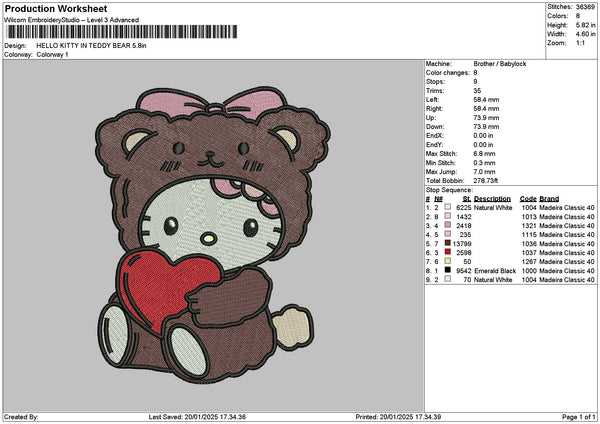Click the 'Colorway 1' value

click(x=52, y=55)
